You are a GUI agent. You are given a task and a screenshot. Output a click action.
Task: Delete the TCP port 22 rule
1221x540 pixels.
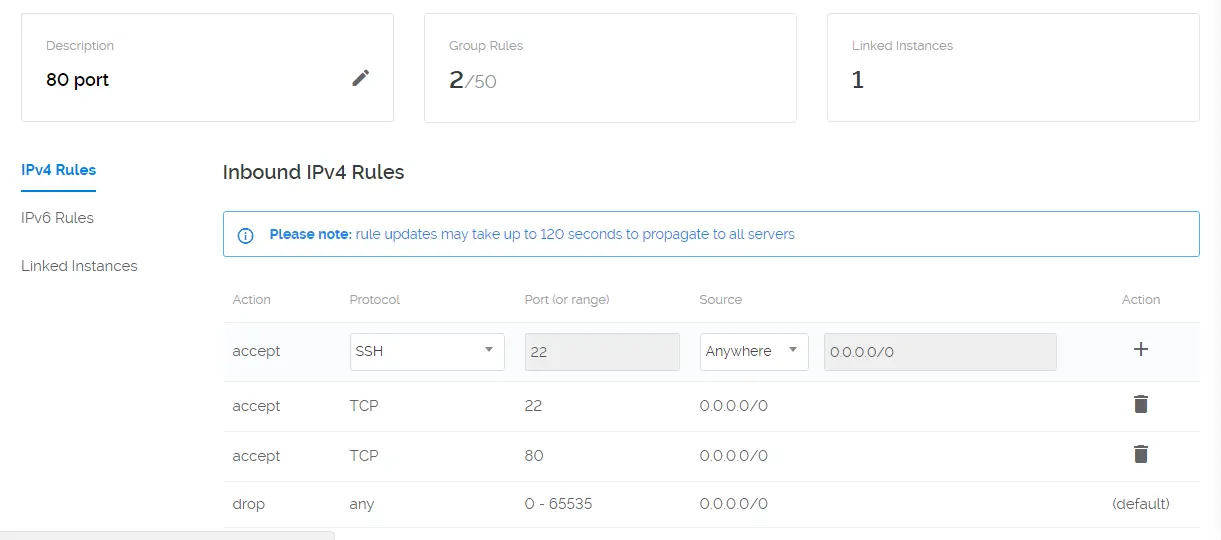(1141, 404)
